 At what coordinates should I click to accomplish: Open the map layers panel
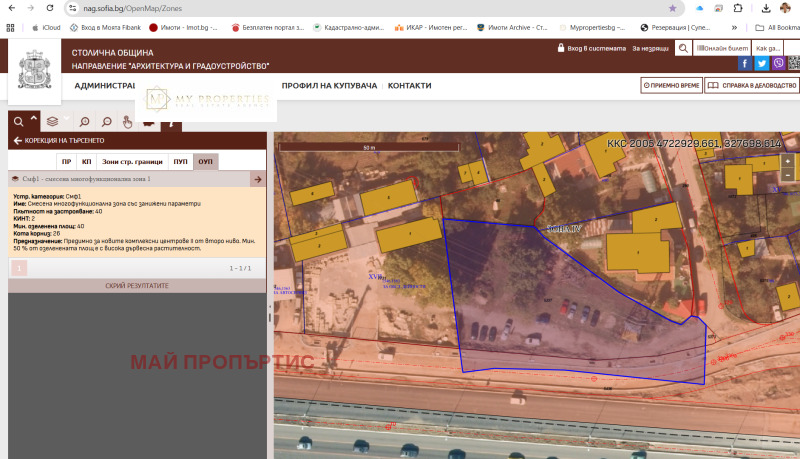[x=52, y=121]
